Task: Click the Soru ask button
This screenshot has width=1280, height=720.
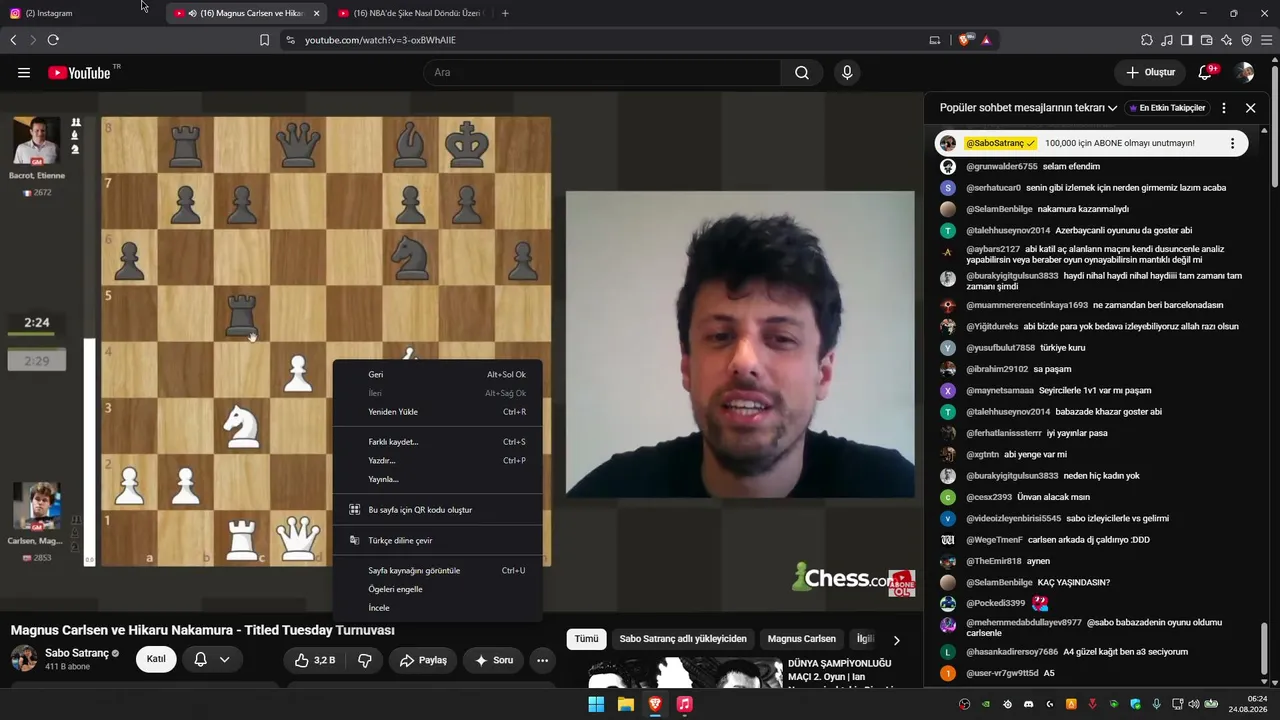Action: tap(494, 660)
